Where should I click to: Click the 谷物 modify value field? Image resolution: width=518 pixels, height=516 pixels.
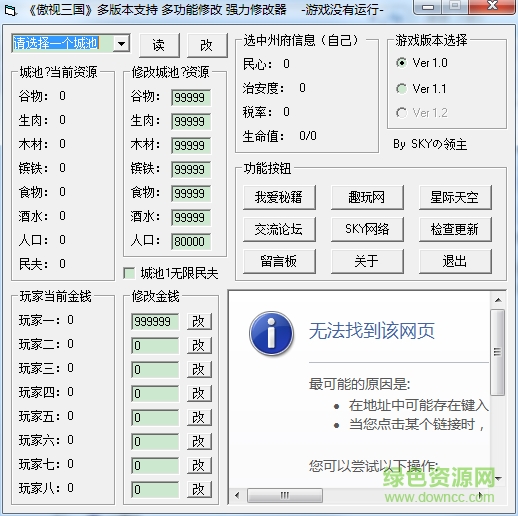pos(191,97)
